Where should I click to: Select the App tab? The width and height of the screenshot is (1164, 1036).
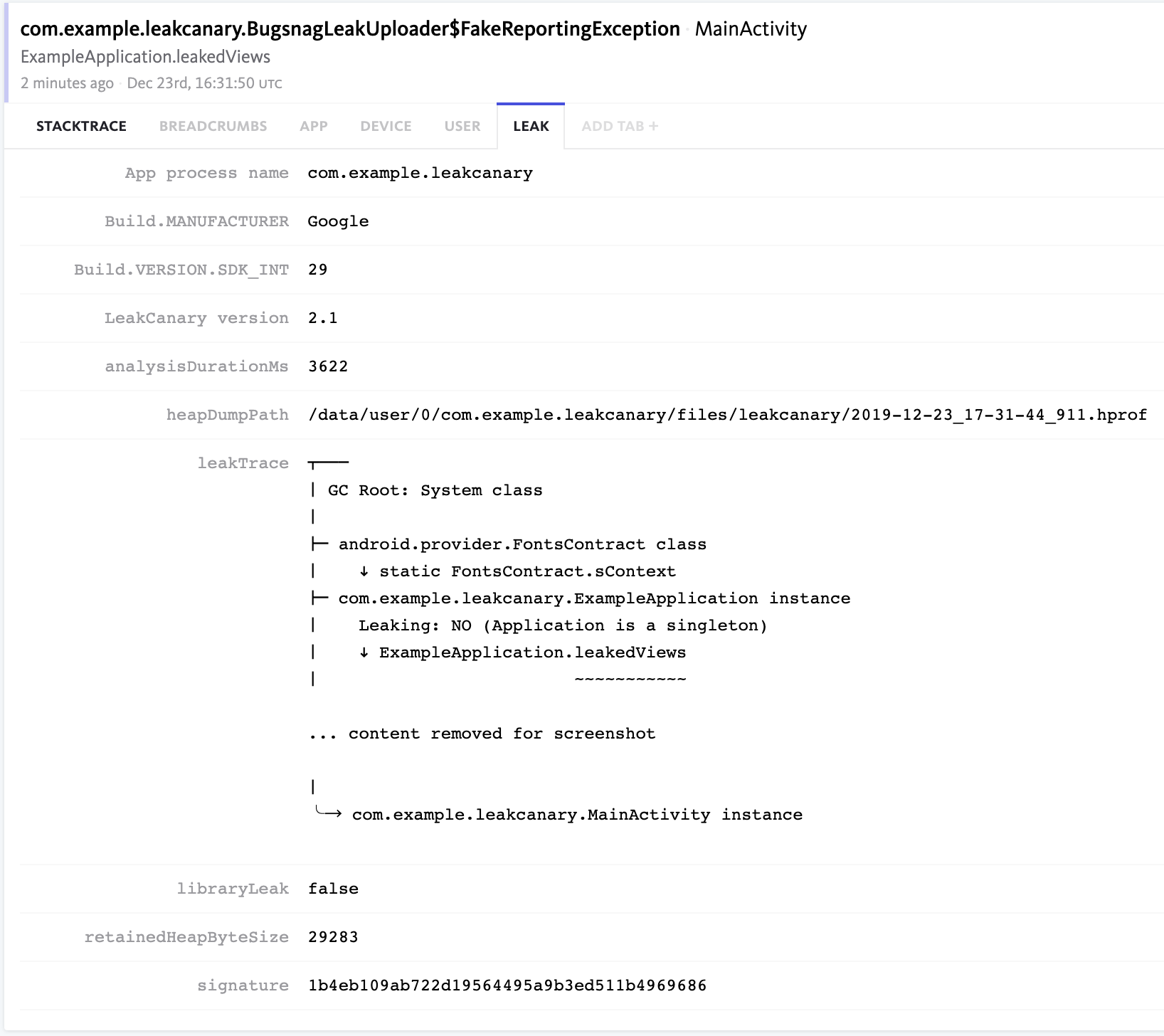pos(313,126)
